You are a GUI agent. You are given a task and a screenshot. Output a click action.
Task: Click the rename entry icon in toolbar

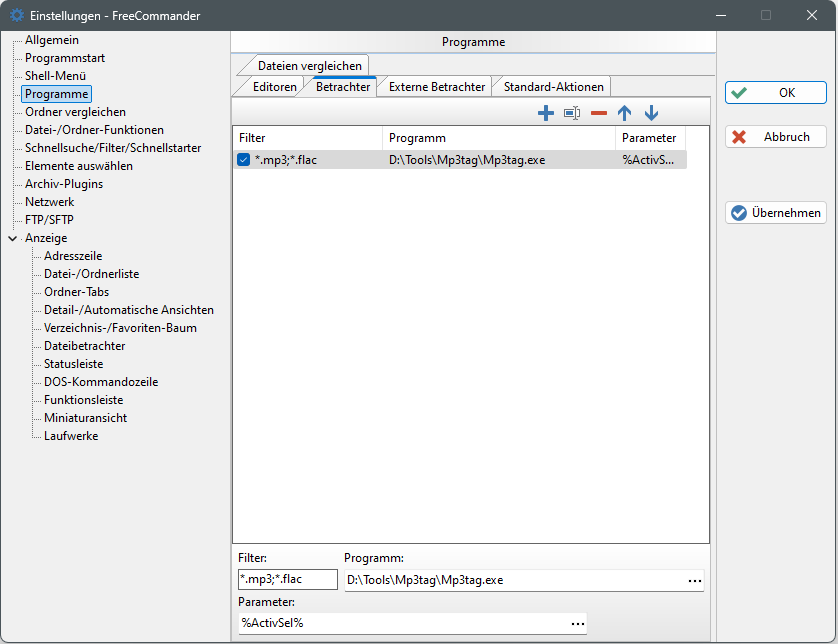[x=572, y=114]
